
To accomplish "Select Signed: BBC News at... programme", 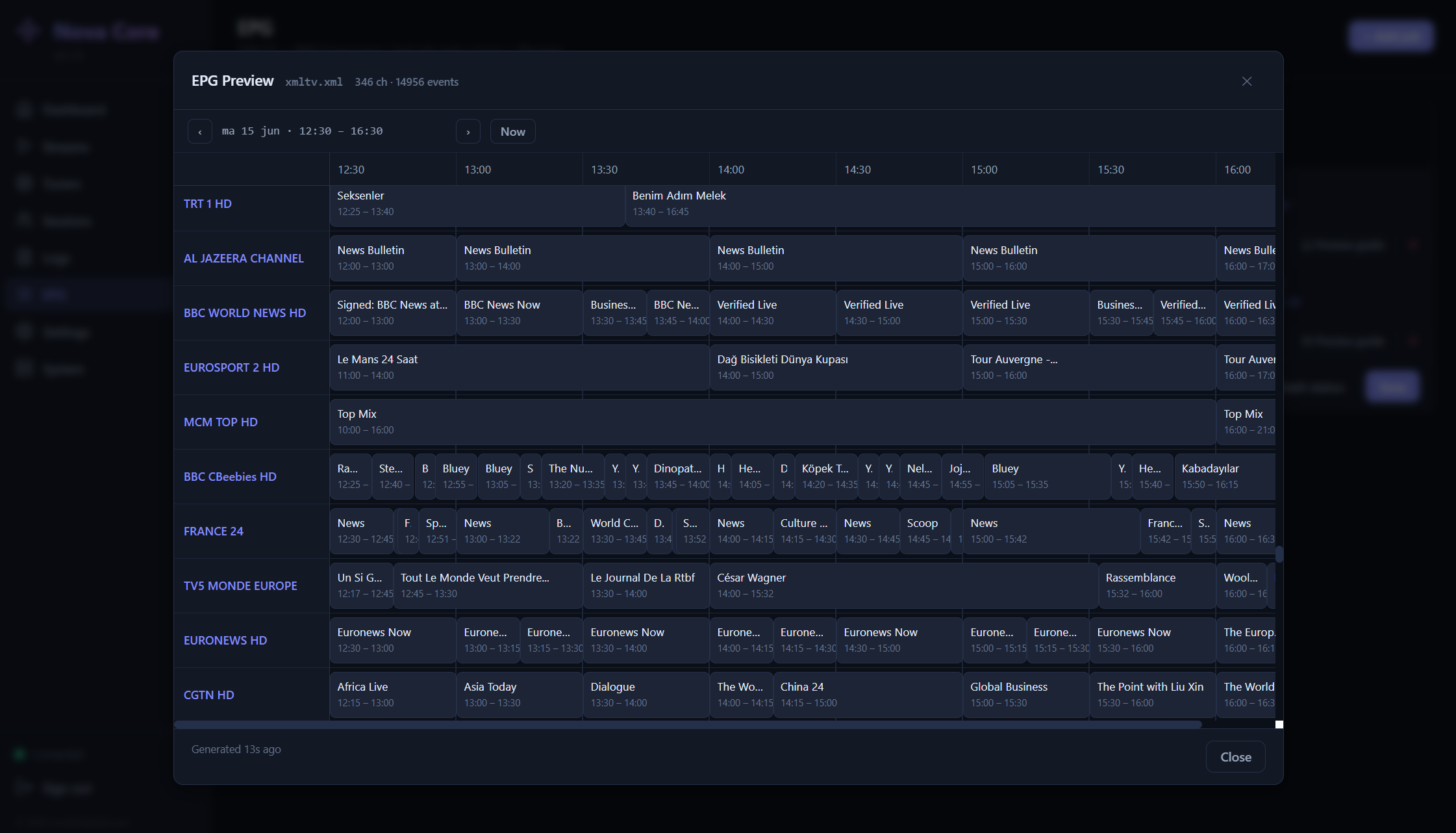I will click(x=392, y=313).
